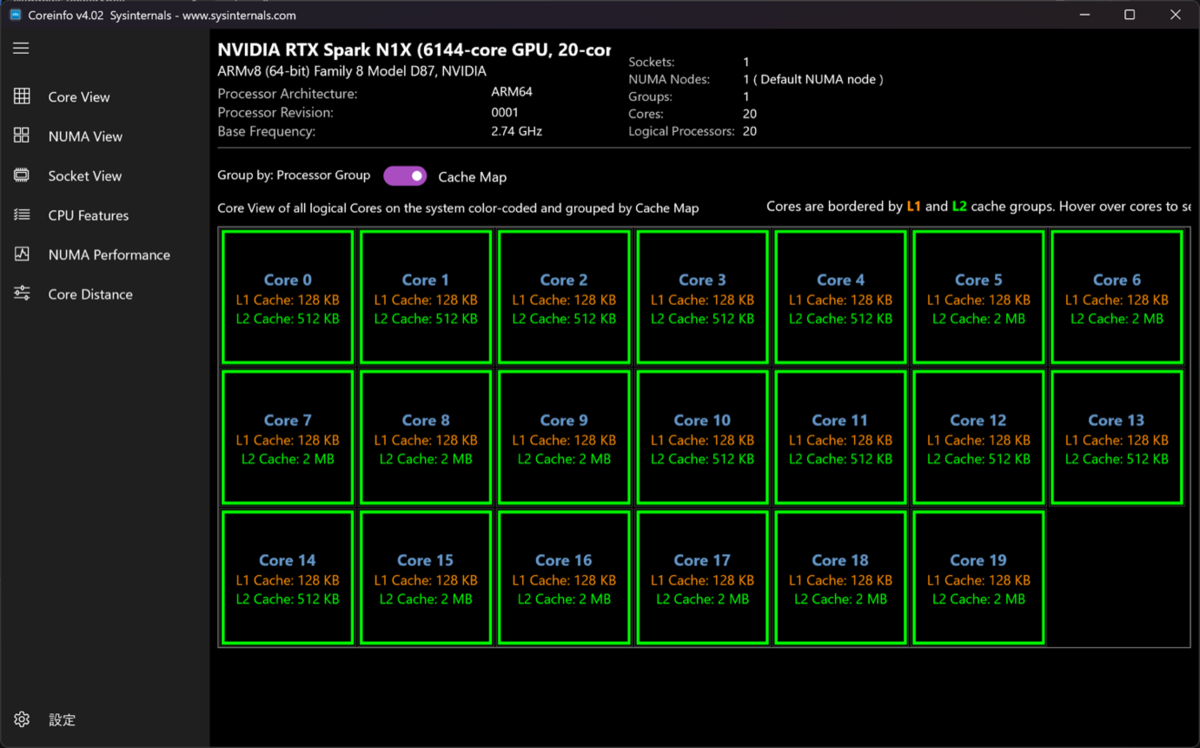Select the Core 15 tile
The image size is (1200, 748).
(x=426, y=577)
